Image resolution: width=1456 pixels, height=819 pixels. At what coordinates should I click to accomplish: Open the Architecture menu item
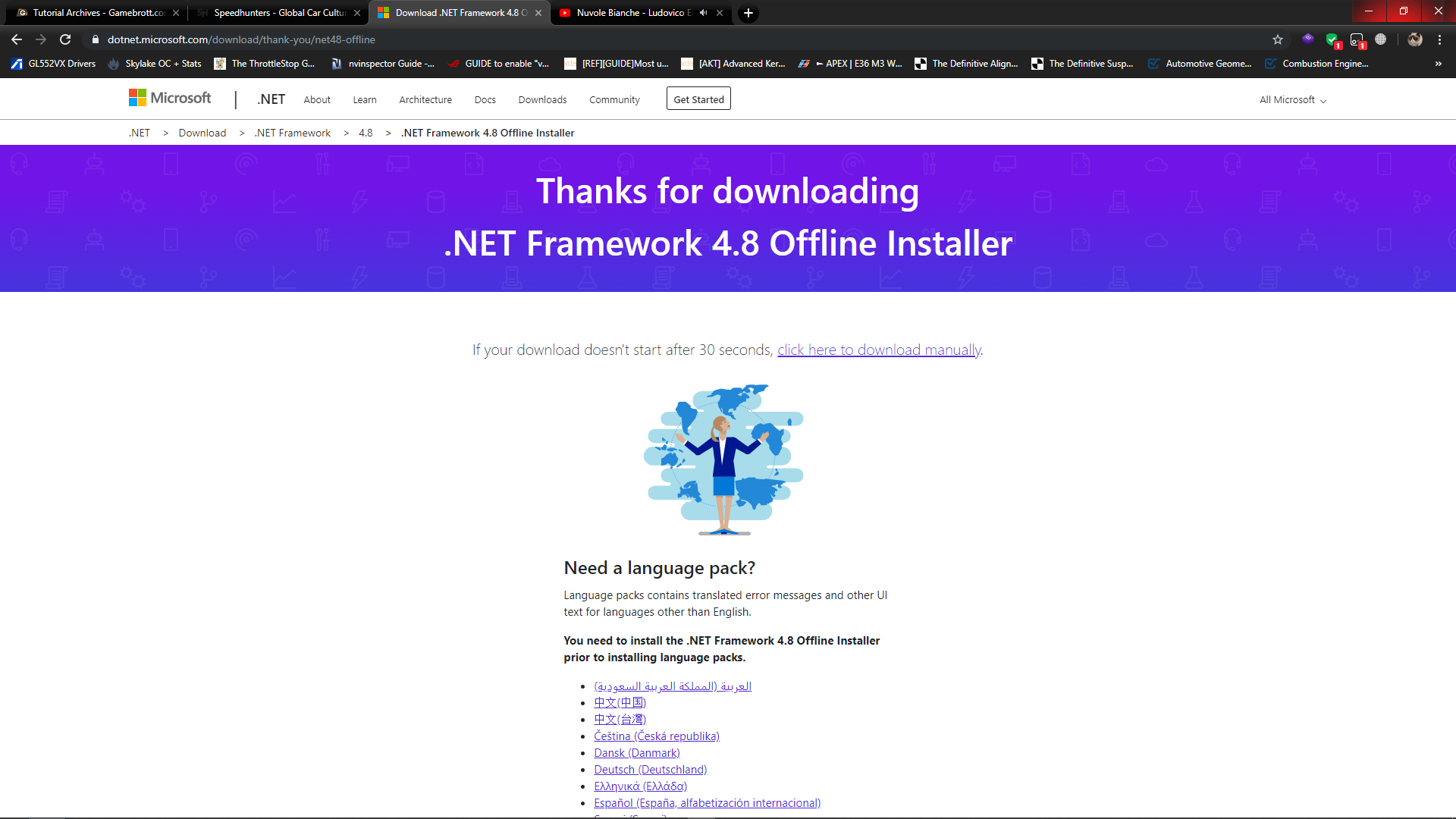tap(425, 100)
